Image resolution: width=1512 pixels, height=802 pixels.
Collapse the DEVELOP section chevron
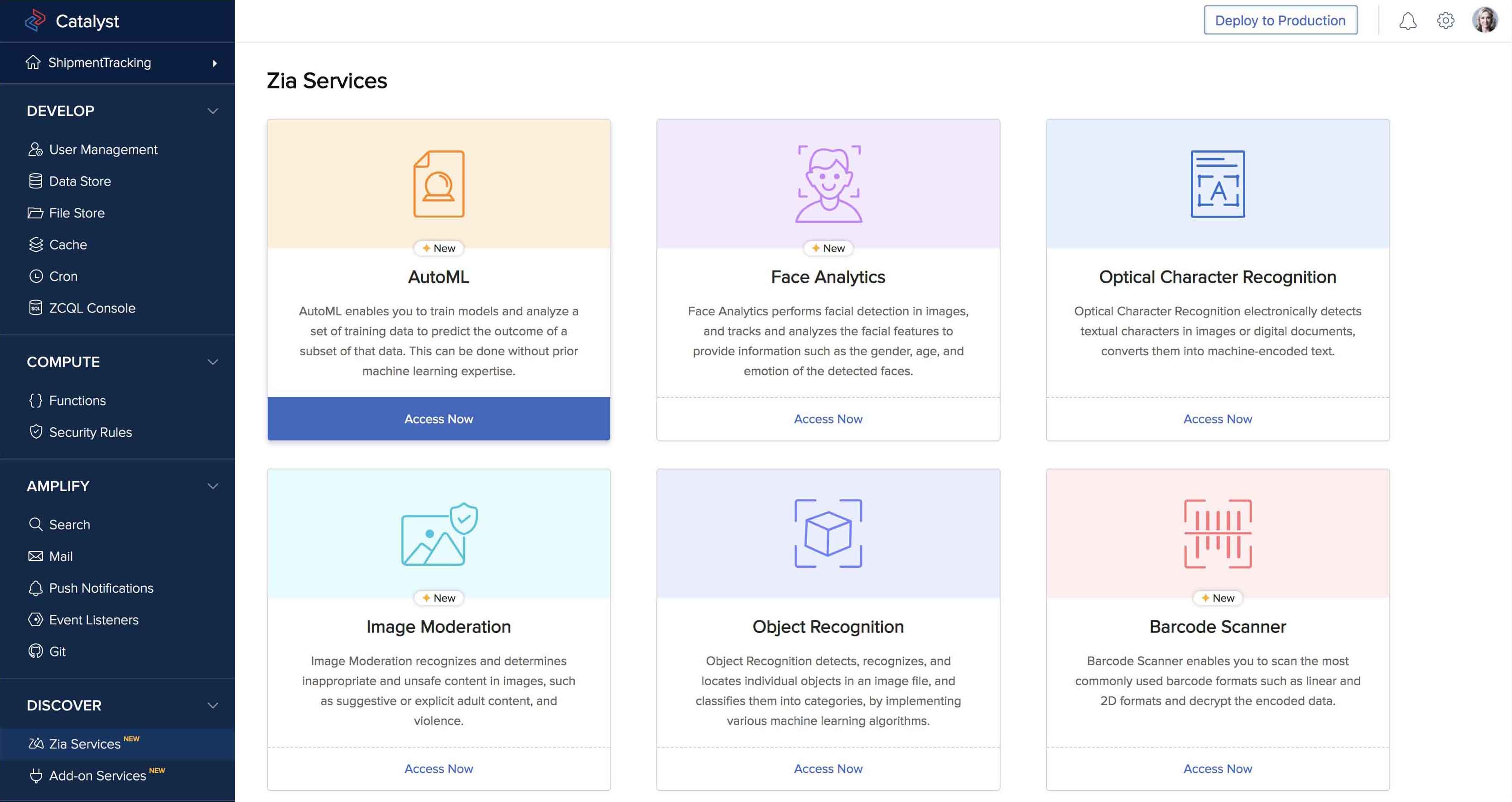click(x=212, y=111)
